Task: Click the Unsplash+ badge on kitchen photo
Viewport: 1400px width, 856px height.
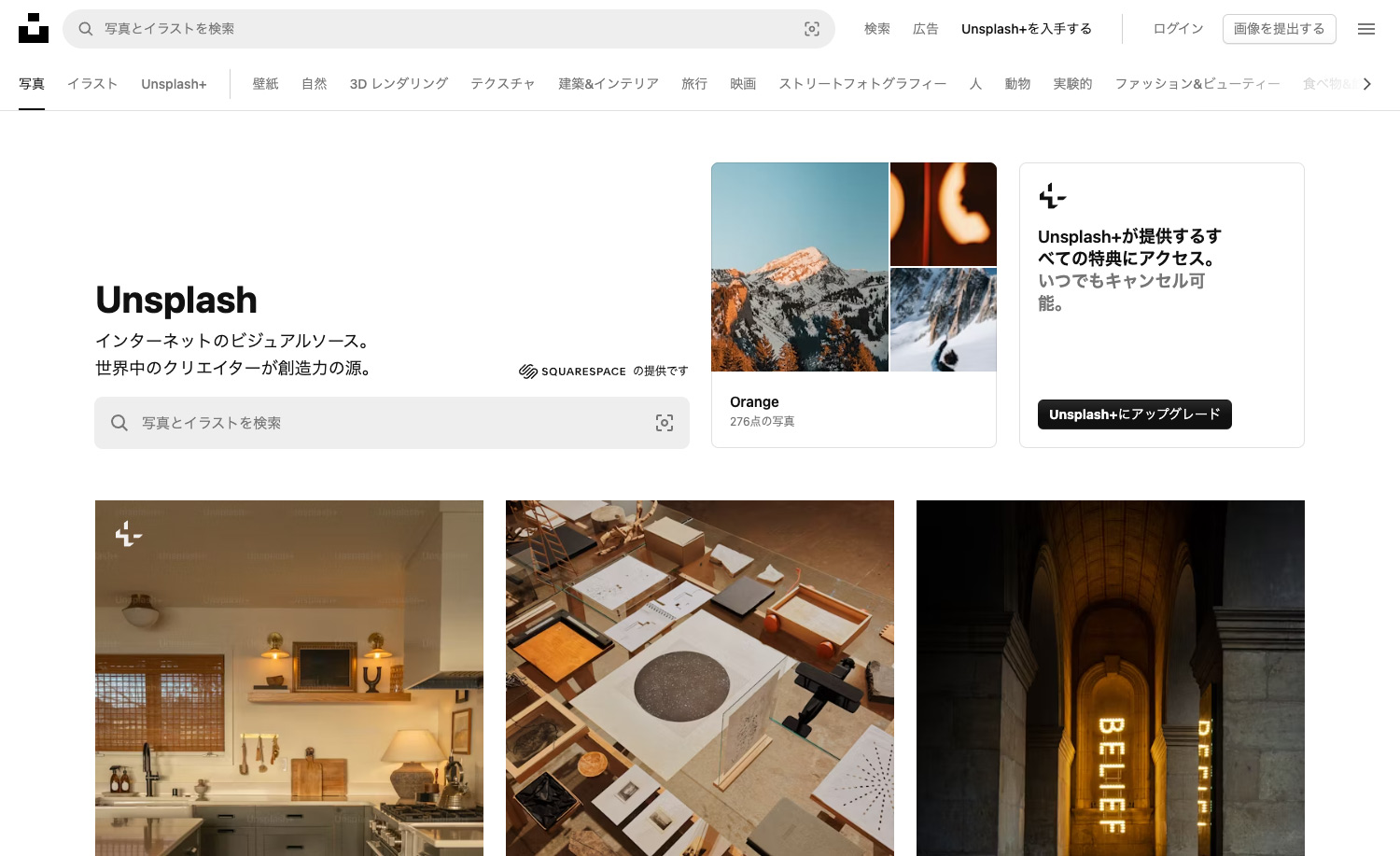Action: (129, 534)
